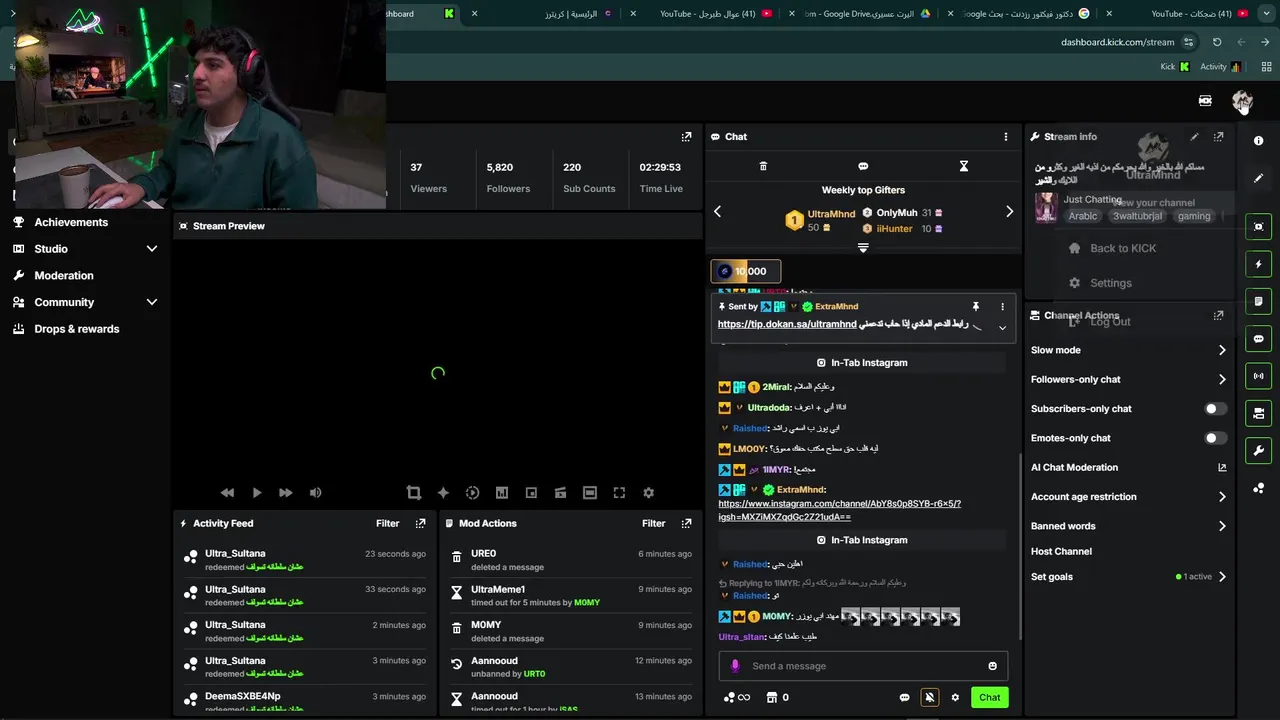Screen dimensions: 1280x720
Task: Open Followers-only chat options
Action: tap(1129, 379)
